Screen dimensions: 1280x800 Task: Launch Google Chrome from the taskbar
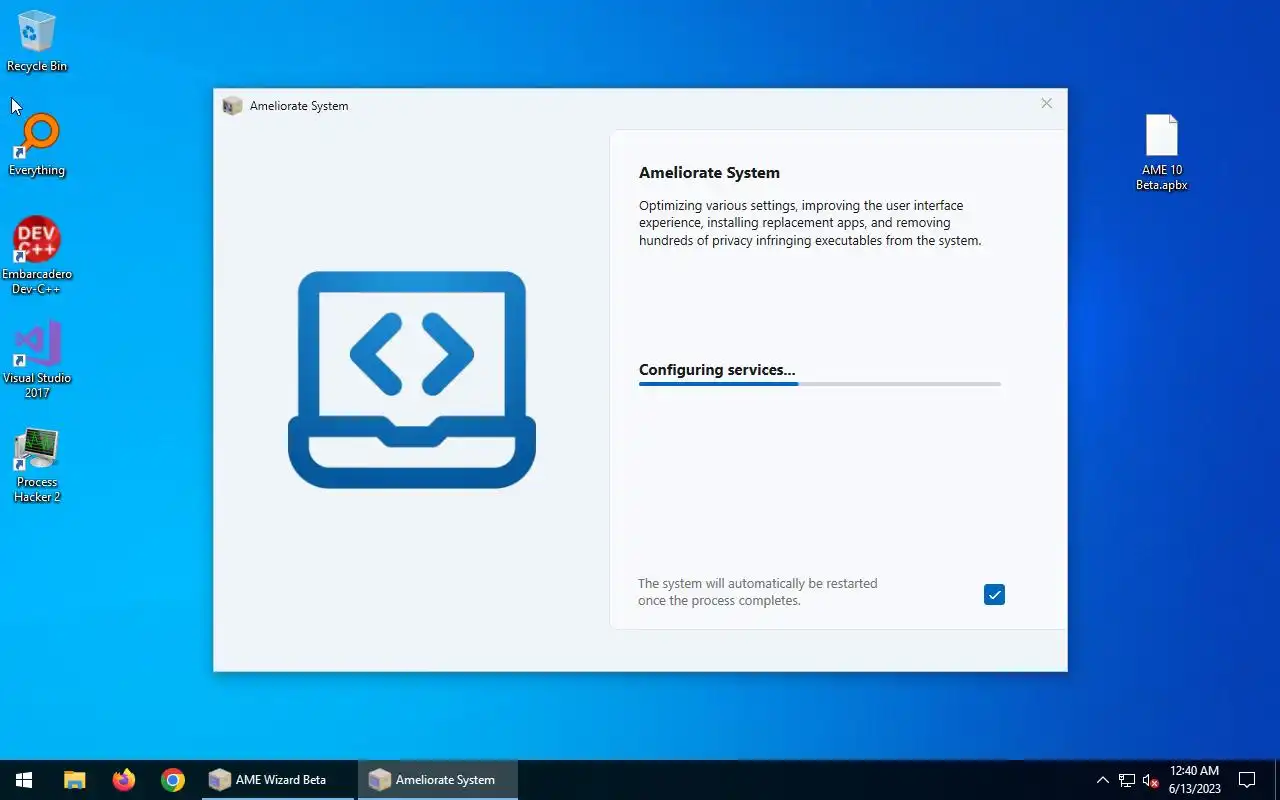coord(173,780)
